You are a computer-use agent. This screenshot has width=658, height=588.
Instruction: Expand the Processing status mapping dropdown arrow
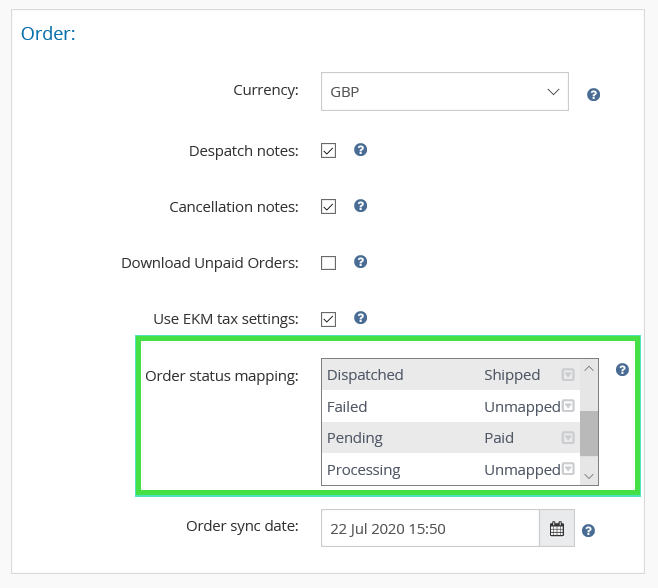coord(568,469)
